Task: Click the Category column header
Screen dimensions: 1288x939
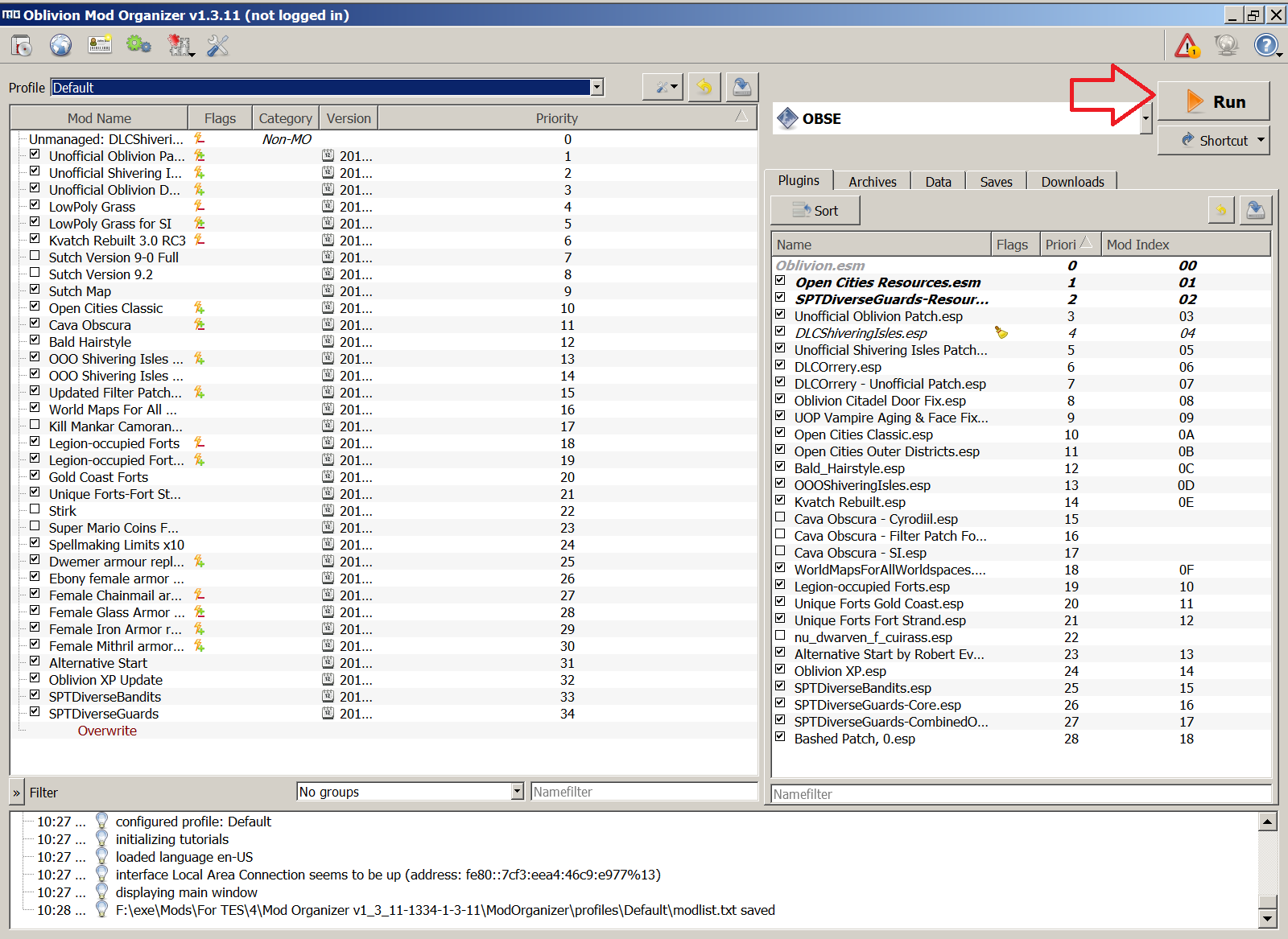Action: pyautogui.click(x=285, y=117)
